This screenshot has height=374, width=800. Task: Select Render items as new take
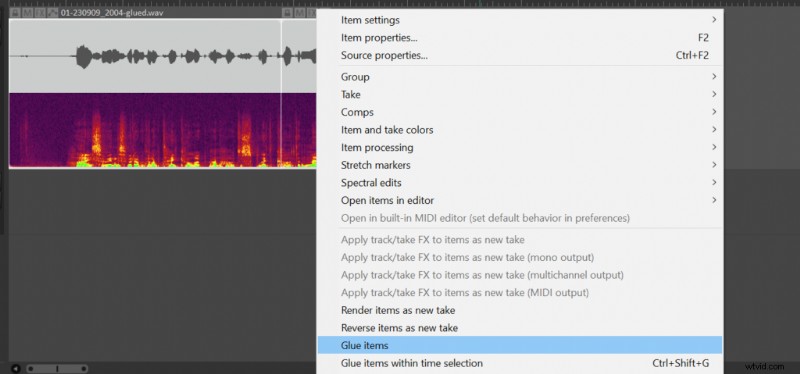point(519,310)
